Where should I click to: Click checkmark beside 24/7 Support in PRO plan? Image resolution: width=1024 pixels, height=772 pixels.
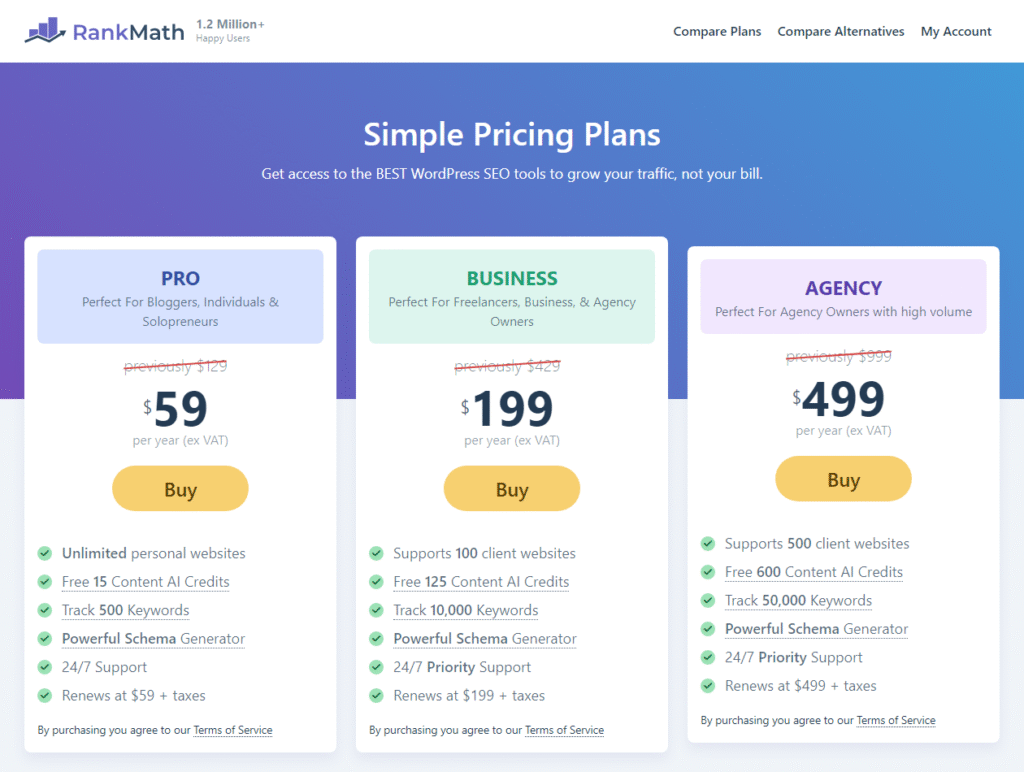point(45,667)
